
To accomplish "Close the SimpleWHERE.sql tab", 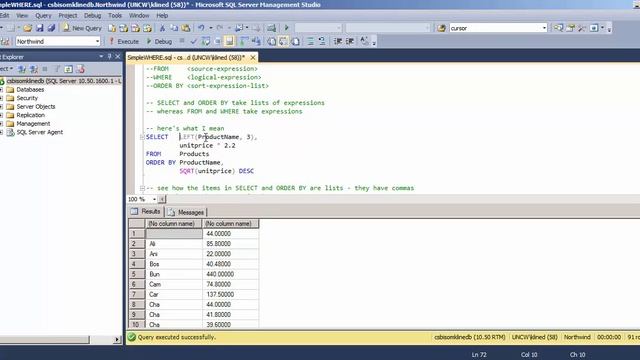I will tap(253, 58).
